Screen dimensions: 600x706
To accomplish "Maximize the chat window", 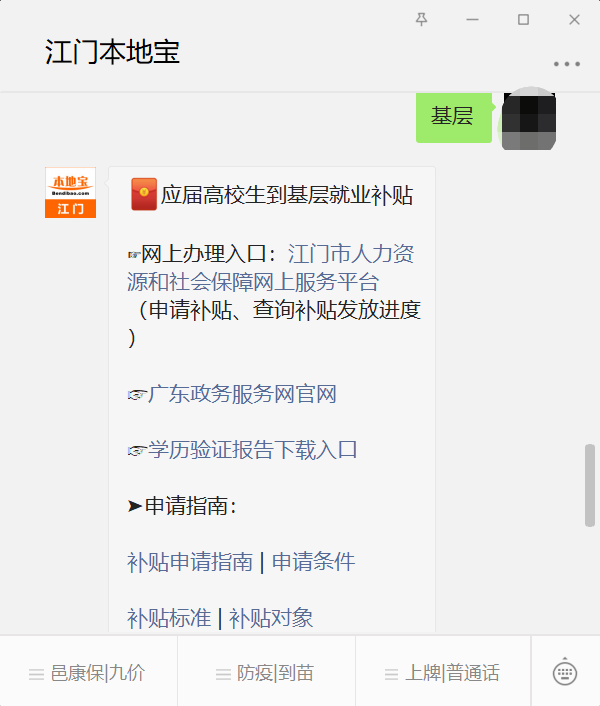I will [523, 19].
